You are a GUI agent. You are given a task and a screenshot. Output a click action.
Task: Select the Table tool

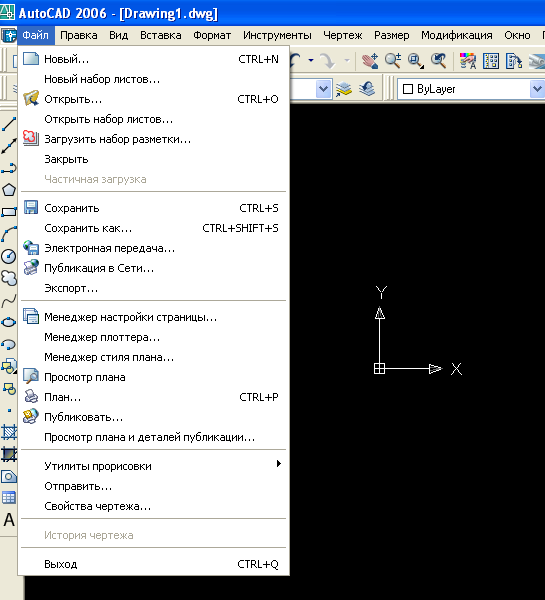tap(8, 498)
